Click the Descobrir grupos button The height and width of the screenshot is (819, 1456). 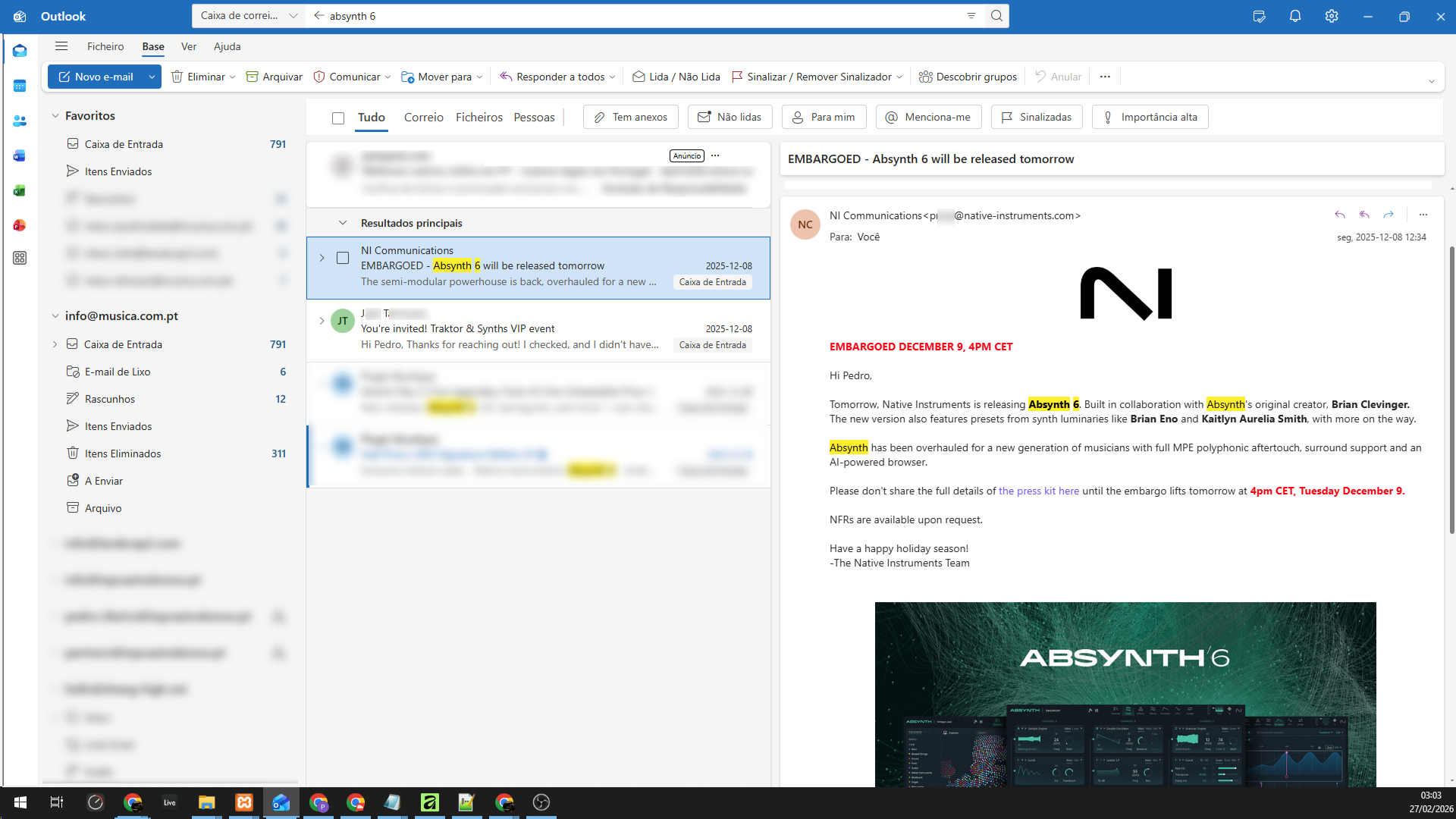(x=968, y=77)
